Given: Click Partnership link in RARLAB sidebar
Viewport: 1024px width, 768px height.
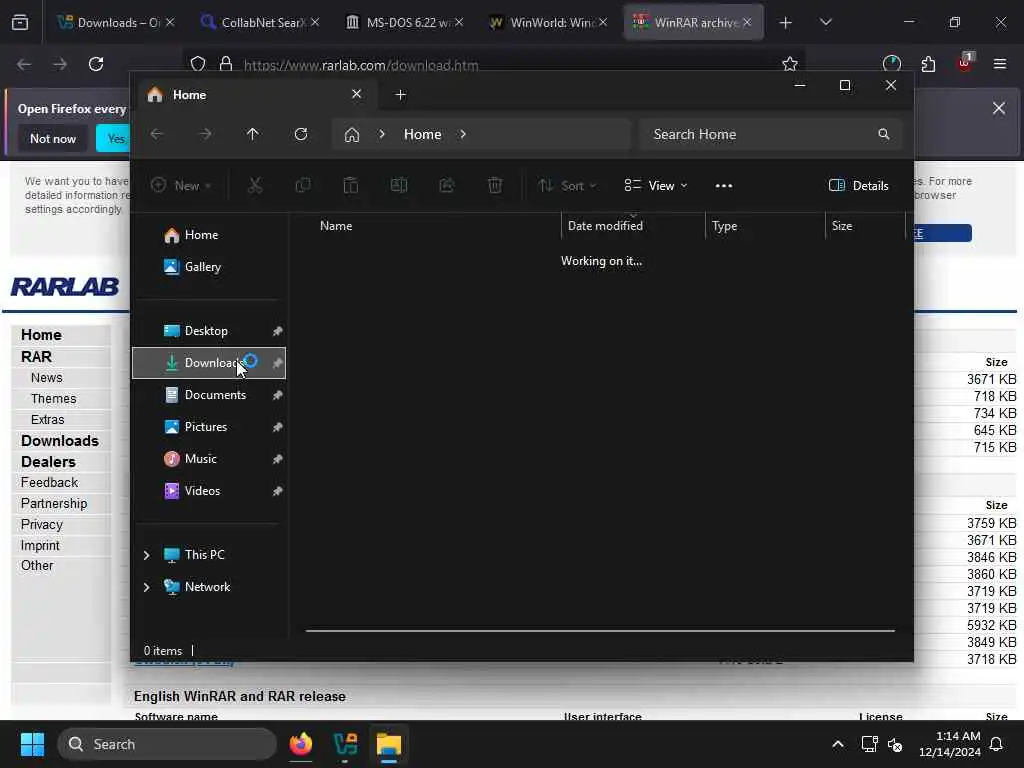Looking at the screenshot, I should [54, 504].
